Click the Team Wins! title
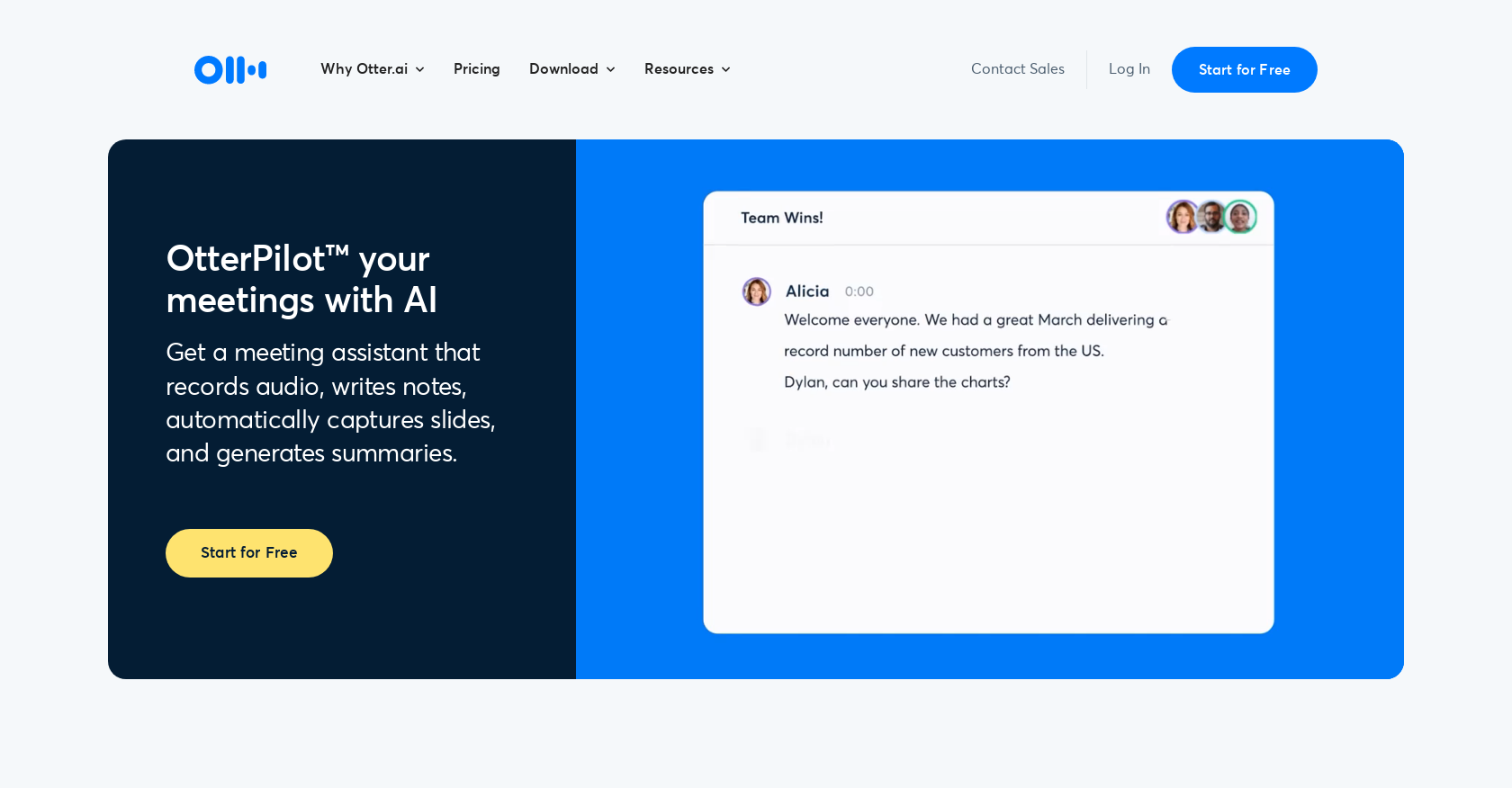The height and width of the screenshot is (788, 1512). pos(782,218)
